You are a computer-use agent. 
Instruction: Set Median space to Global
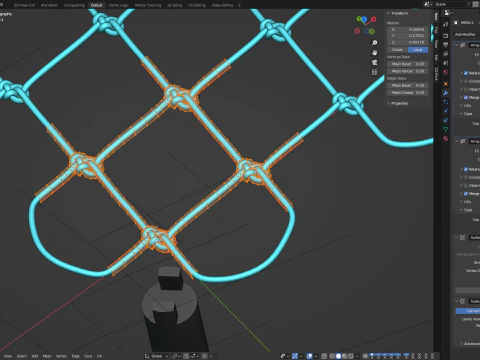(397, 50)
